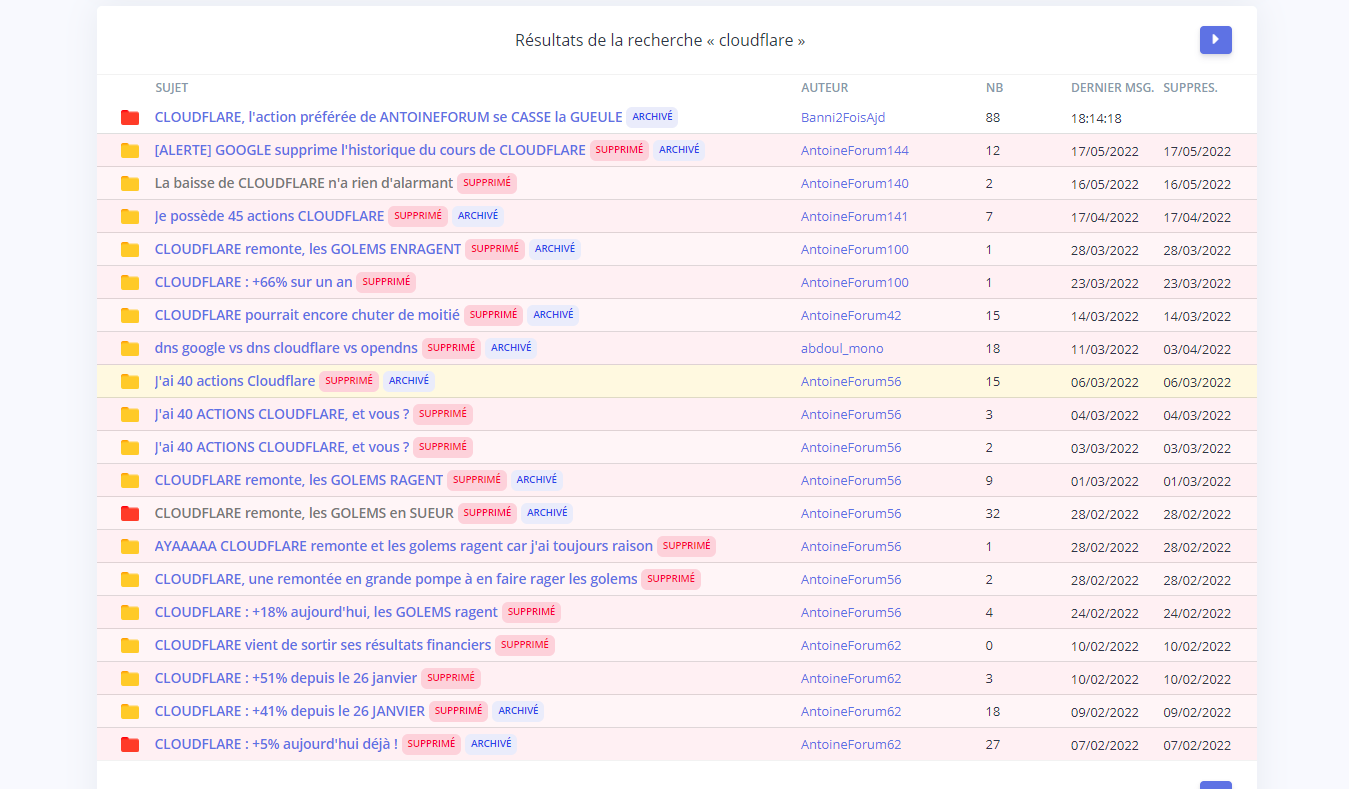
Task: Open topic CLOUDFLARE remonte, les GOLEMS en SUEUR
Action: [304, 513]
